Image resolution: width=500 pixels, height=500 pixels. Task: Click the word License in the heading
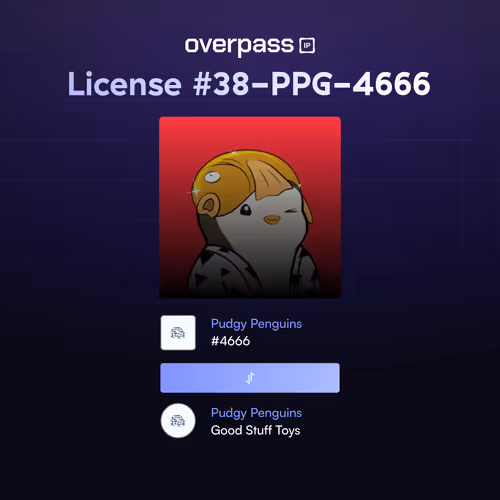125,84
